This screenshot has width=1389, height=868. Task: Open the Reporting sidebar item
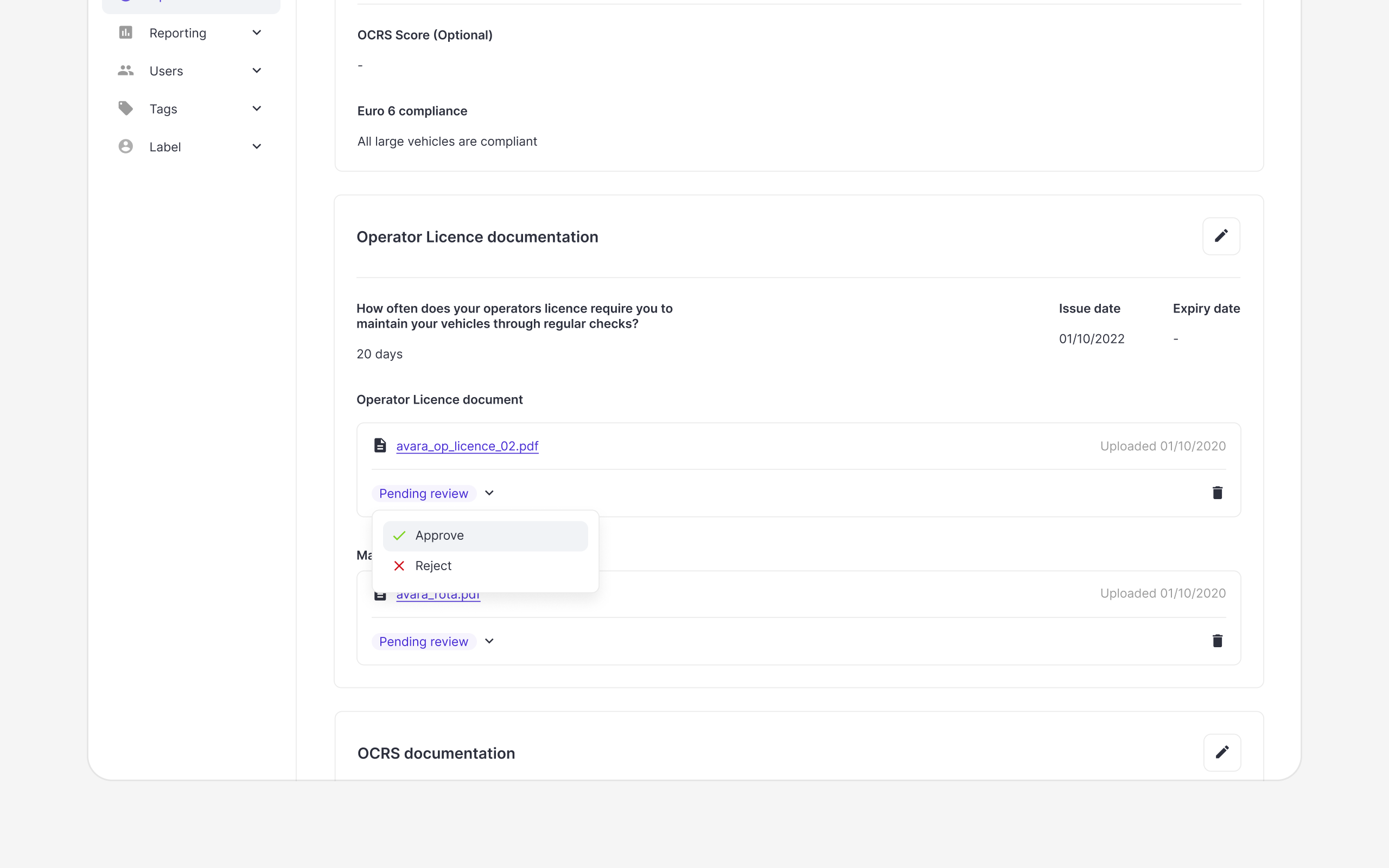190,33
